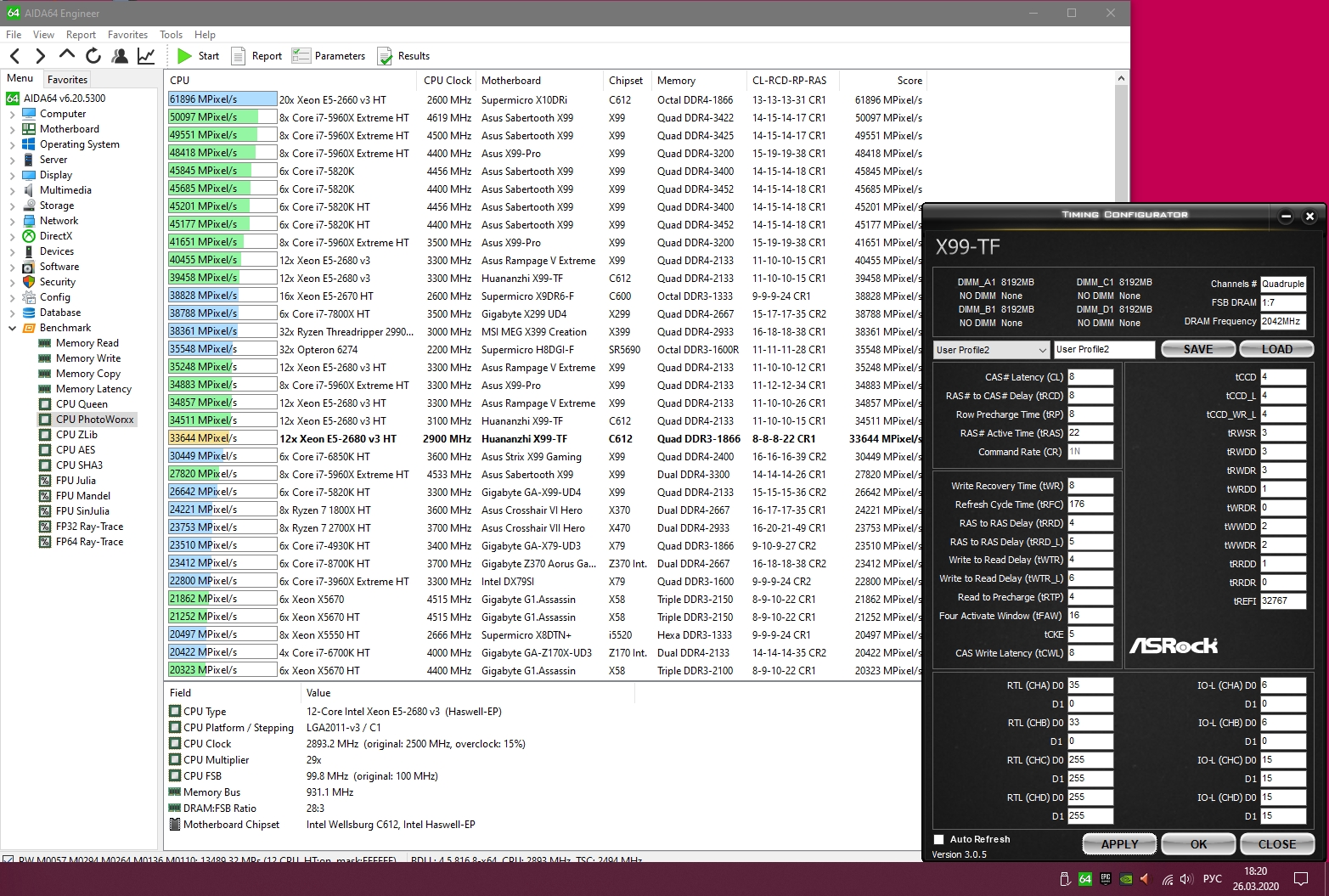Select the Computer icon in the tree
The height and width of the screenshot is (896, 1329).
(29, 114)
